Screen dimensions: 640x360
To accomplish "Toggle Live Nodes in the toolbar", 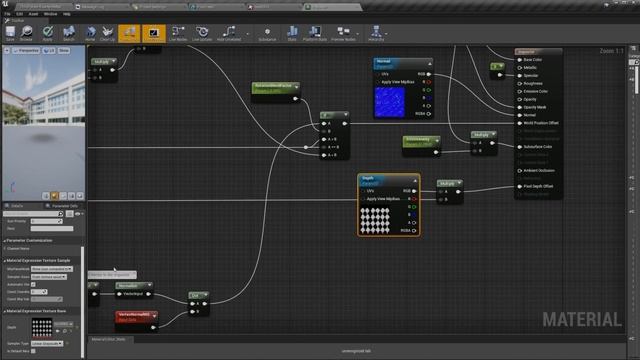I will (x=178, y=33).
